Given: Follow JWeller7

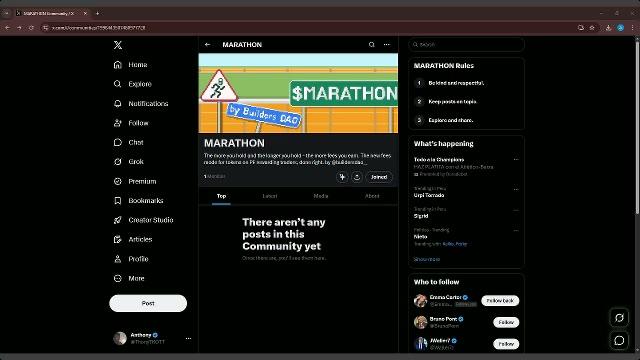Looking at the screenshot, I should click(x=506, y=344).
